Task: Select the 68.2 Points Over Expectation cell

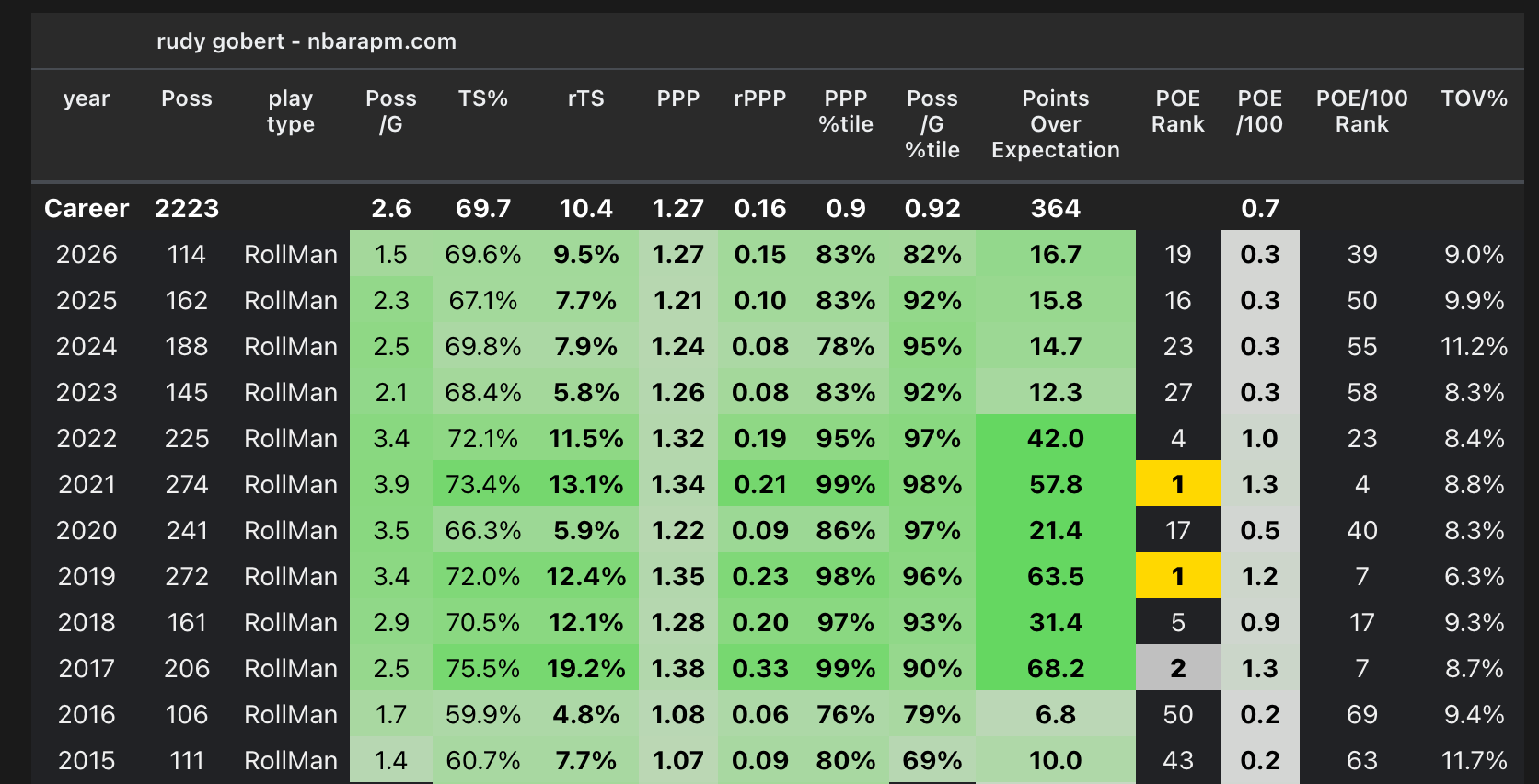Action: [1056, 668]
